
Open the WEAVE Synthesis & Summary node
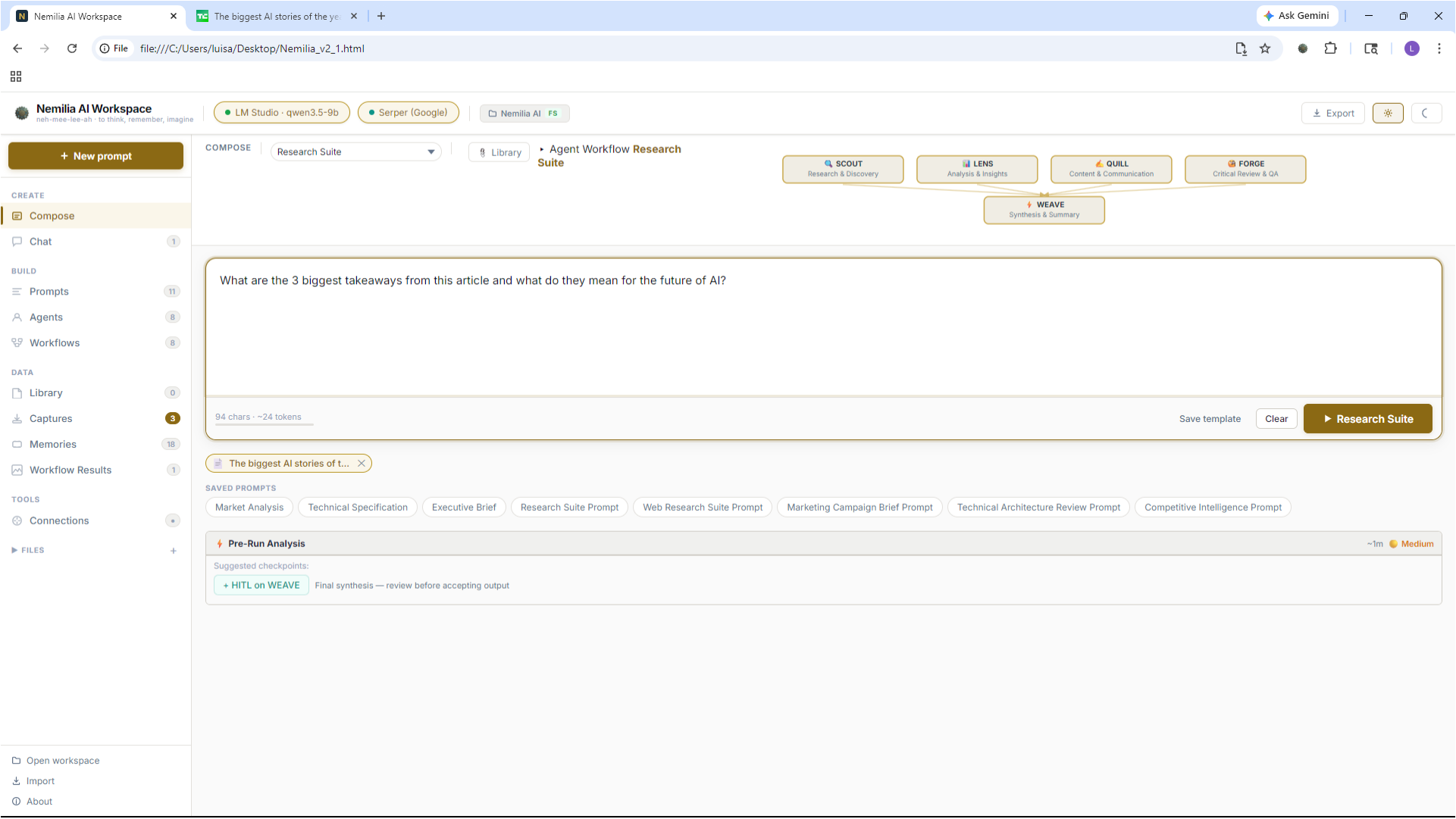coord(1044,209)
